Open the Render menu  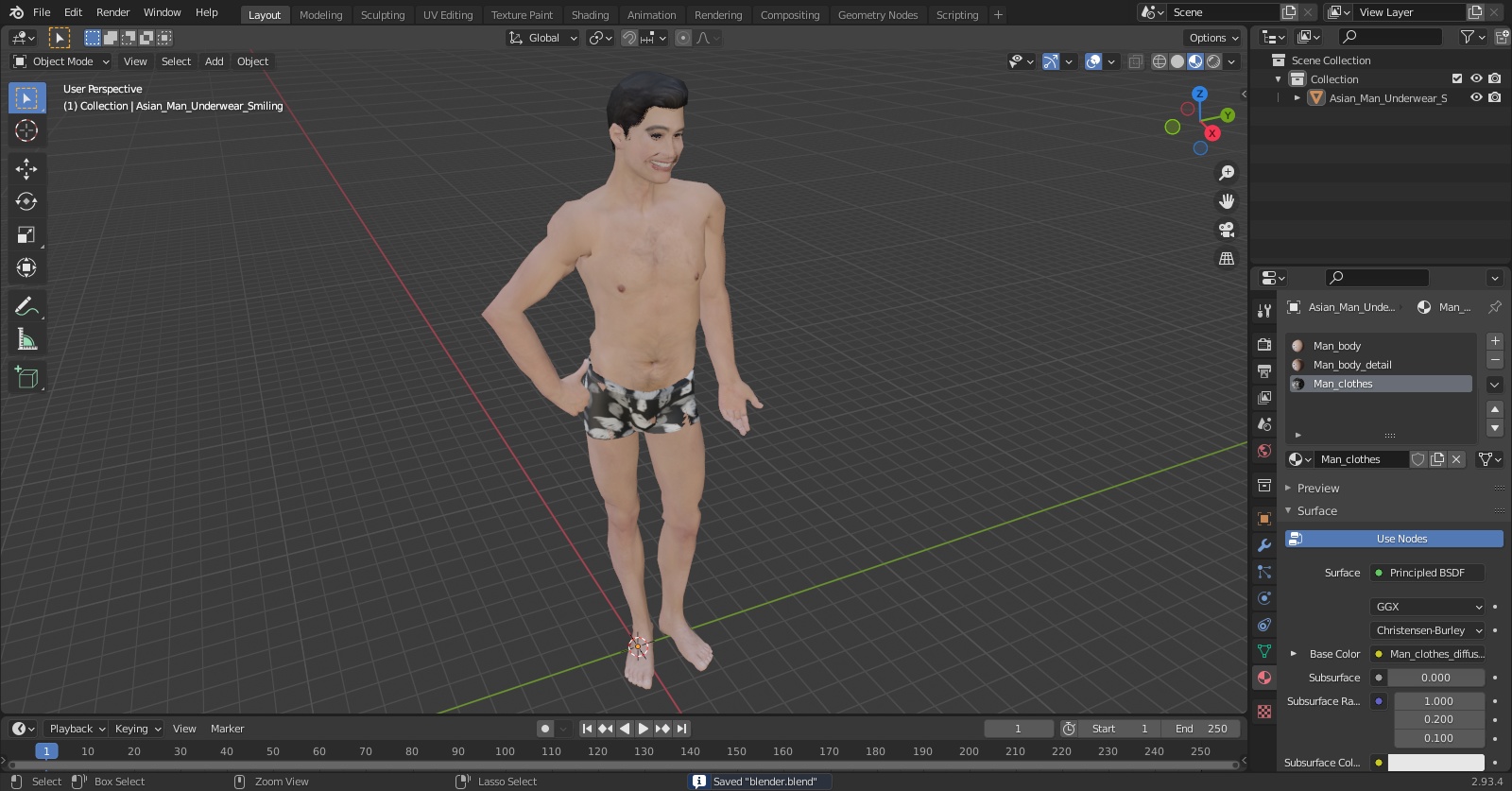(112, 12)
